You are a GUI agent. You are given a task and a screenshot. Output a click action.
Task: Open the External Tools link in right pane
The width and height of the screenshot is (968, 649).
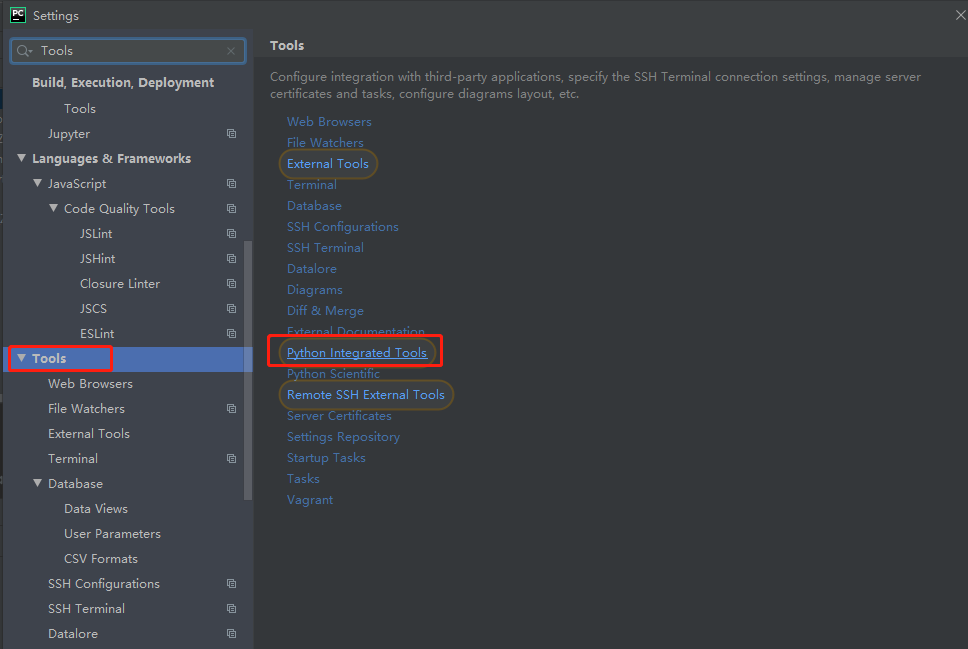point(328,164)
